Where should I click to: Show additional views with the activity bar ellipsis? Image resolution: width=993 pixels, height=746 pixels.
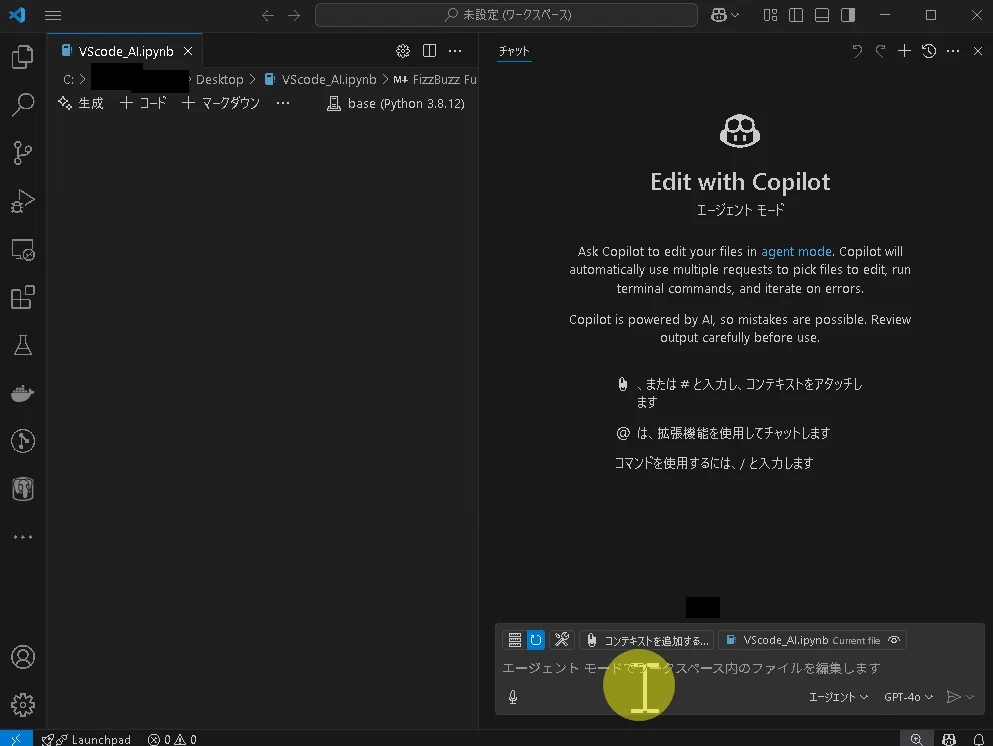23,537
